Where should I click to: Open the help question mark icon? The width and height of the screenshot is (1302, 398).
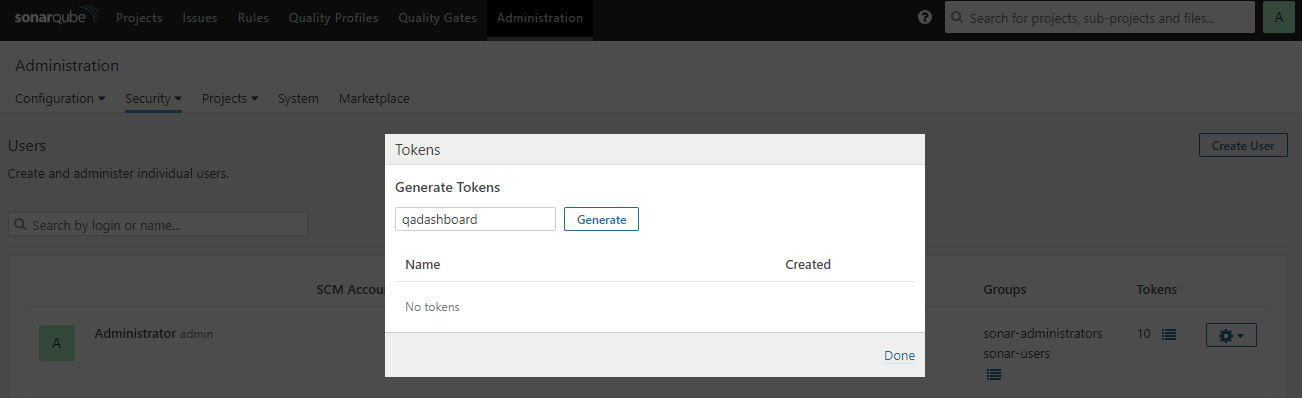pyautogui.click(x=925, y=18)
